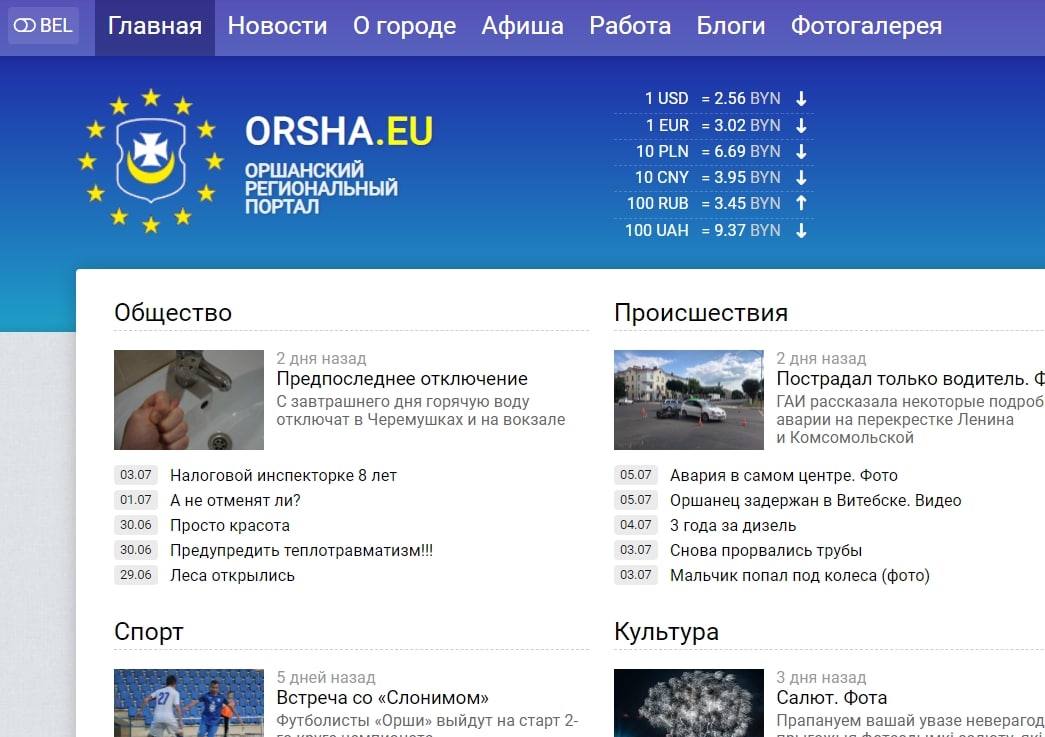This screenshot has width=1045, height=737.
Task: Open article Леса открылись
Action: pyautogui.click(x=232, y=575)
